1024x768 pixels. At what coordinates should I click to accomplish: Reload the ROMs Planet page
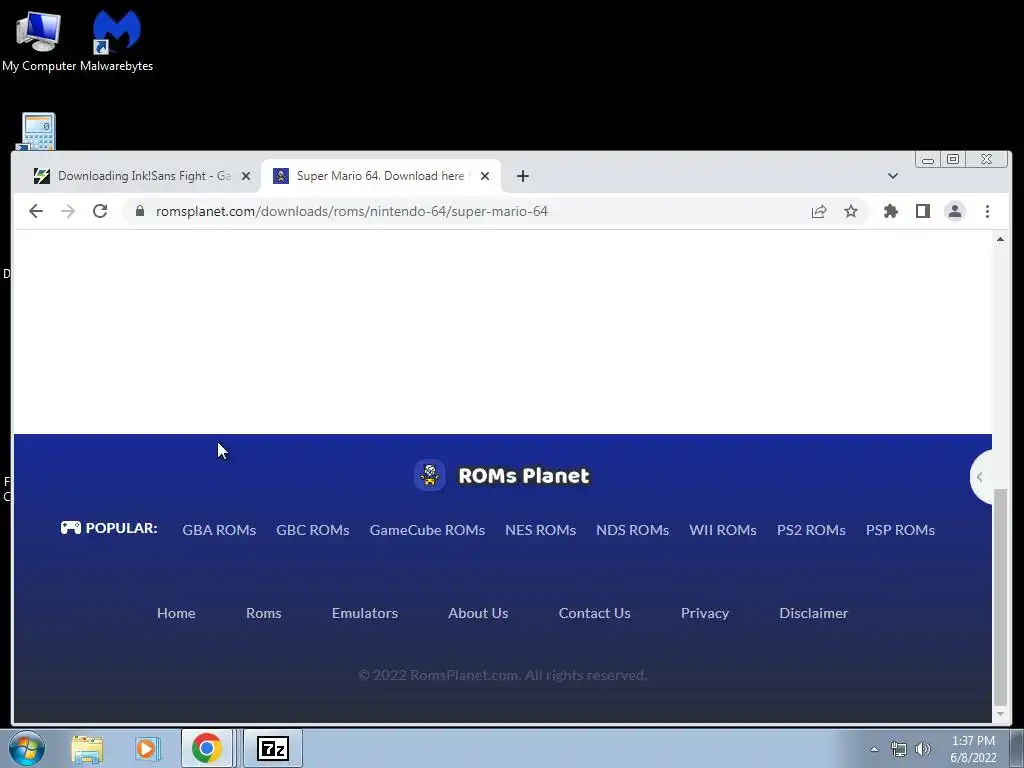tap(100, 211)
